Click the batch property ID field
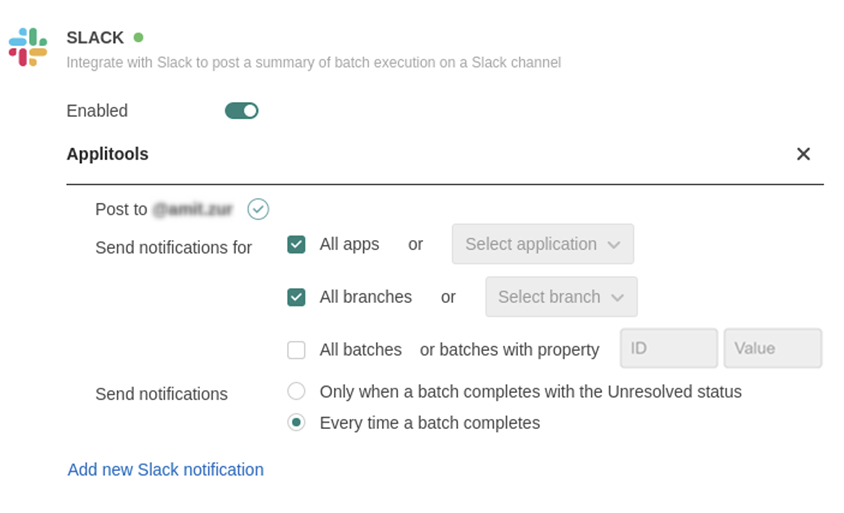Viewport: 844px width, 513px height. point(668,348)
